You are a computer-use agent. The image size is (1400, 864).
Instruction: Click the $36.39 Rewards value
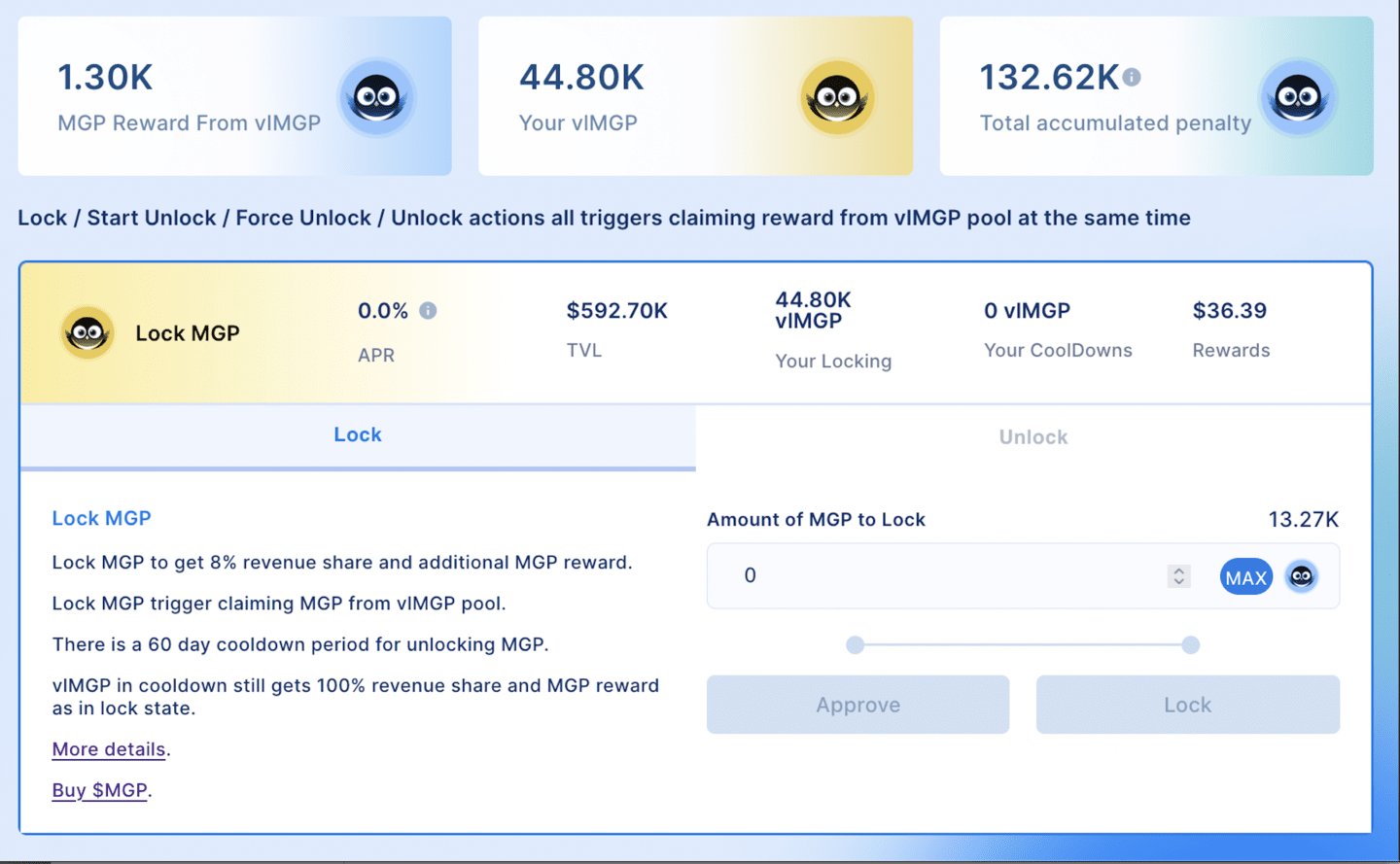click(x=1229, y=311)
